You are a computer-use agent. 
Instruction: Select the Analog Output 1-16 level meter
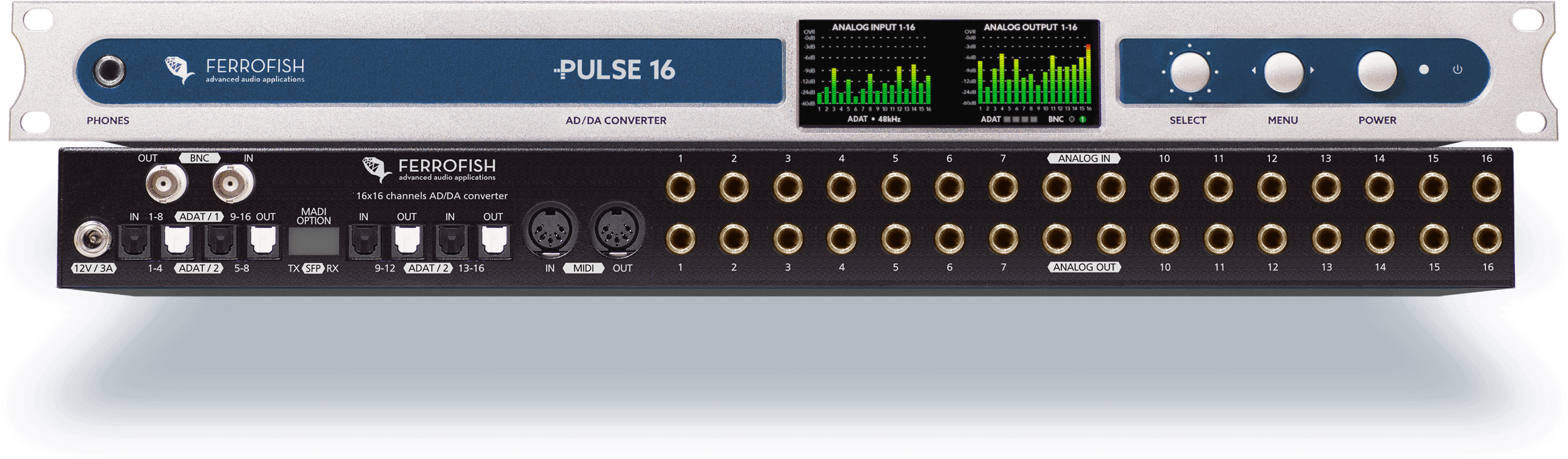(x=1032, y=74)
